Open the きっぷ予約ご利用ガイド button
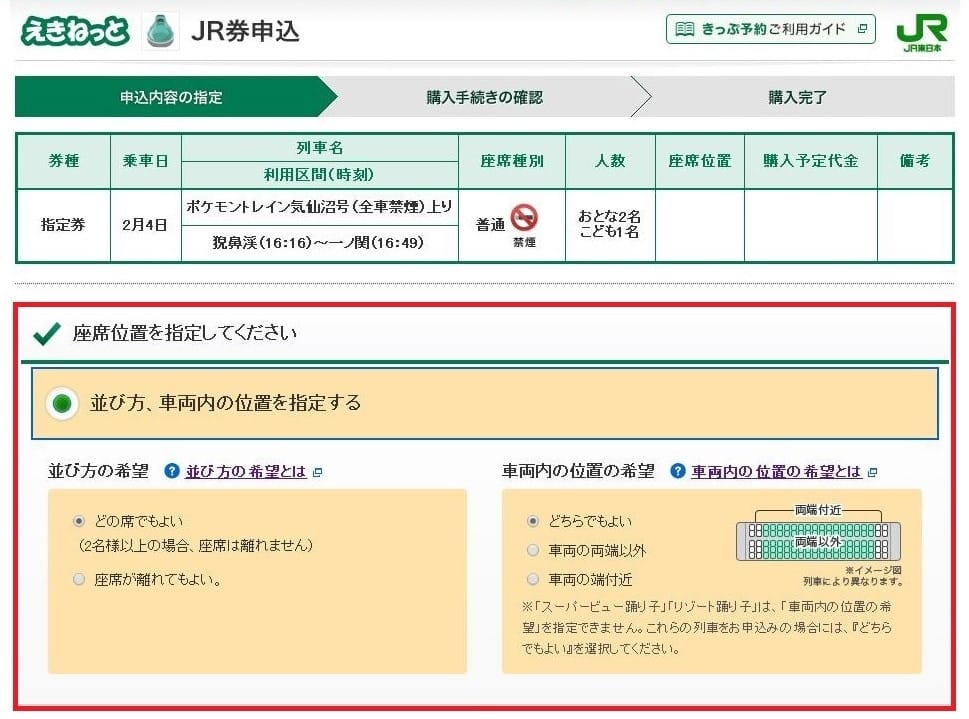Image resolution: width=969 pixels, height=719 pixels. tap(770, 29)
